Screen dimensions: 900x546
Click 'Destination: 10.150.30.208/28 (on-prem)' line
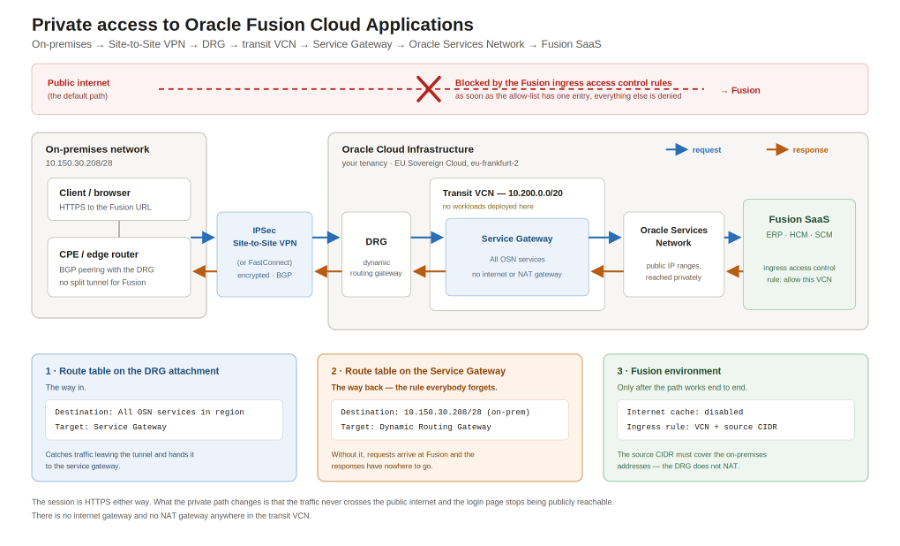click(435, 412)
